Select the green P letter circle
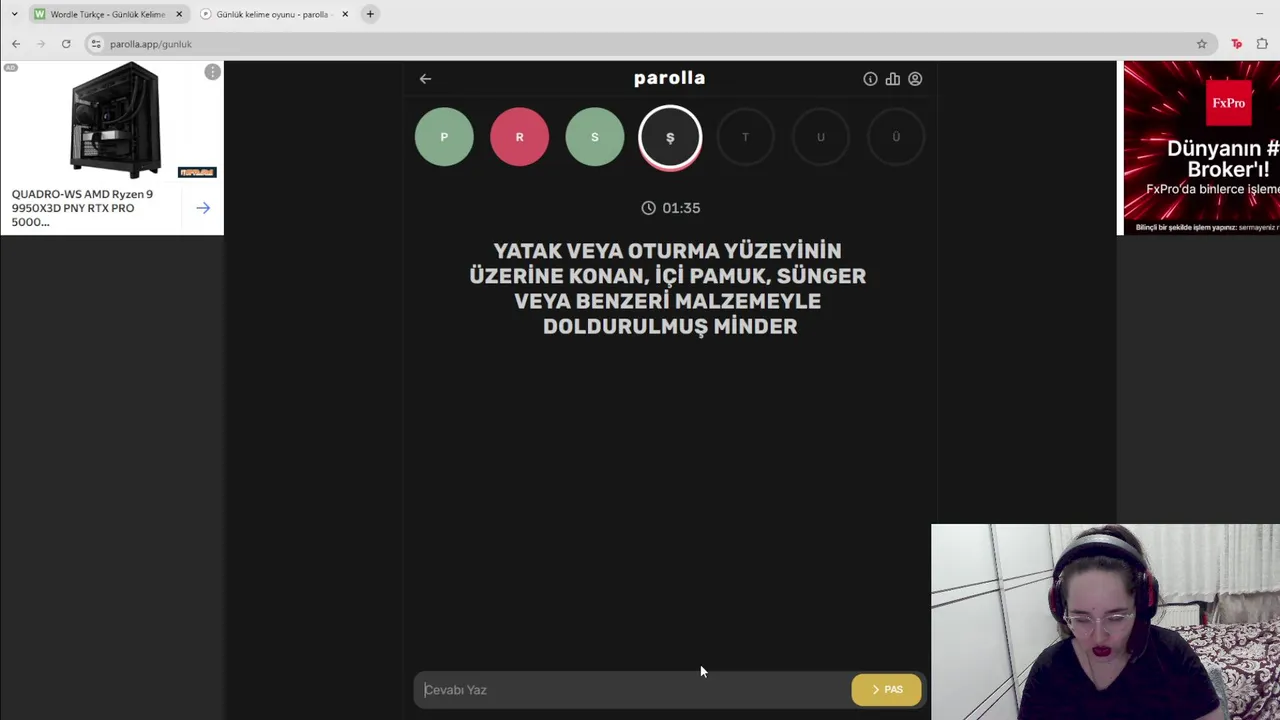Image resolution: width=1280 pixels, height=720 pixels. pos(444,137)
